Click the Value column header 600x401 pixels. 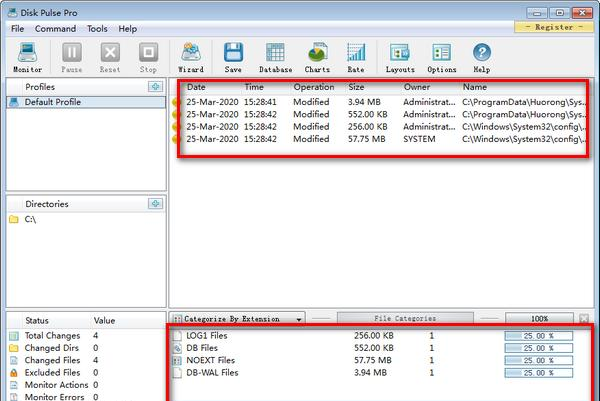click(104, 321)
